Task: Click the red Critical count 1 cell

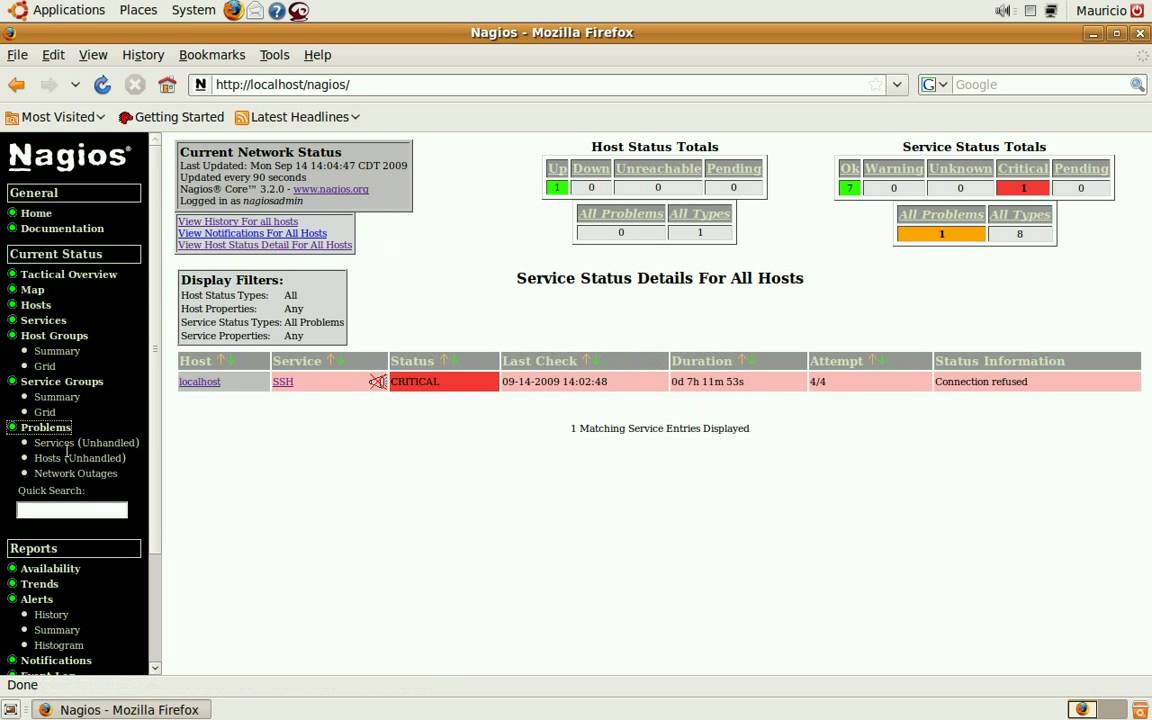Action: 1023,188
